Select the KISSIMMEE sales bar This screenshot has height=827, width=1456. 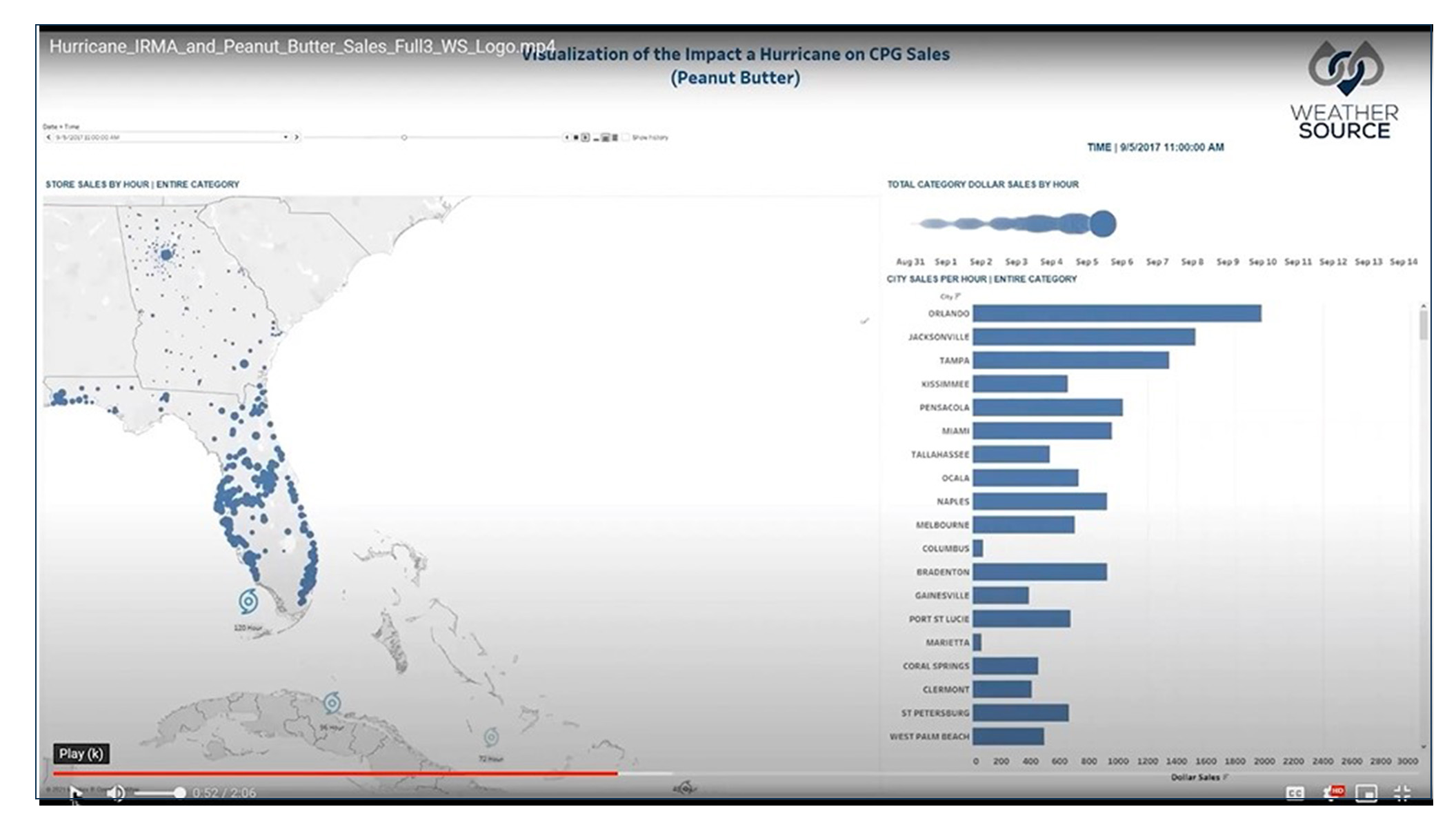tap(1020, 383)
